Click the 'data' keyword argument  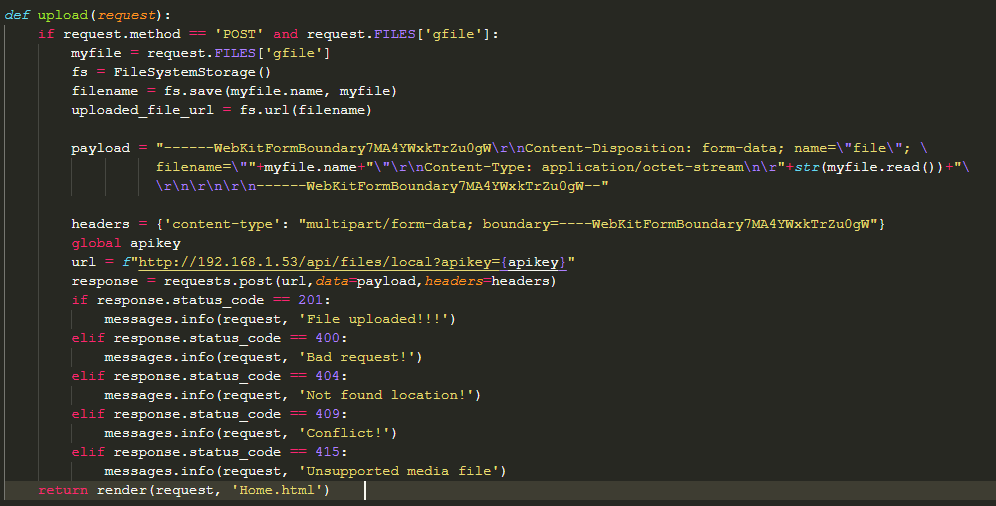(332, 281)
